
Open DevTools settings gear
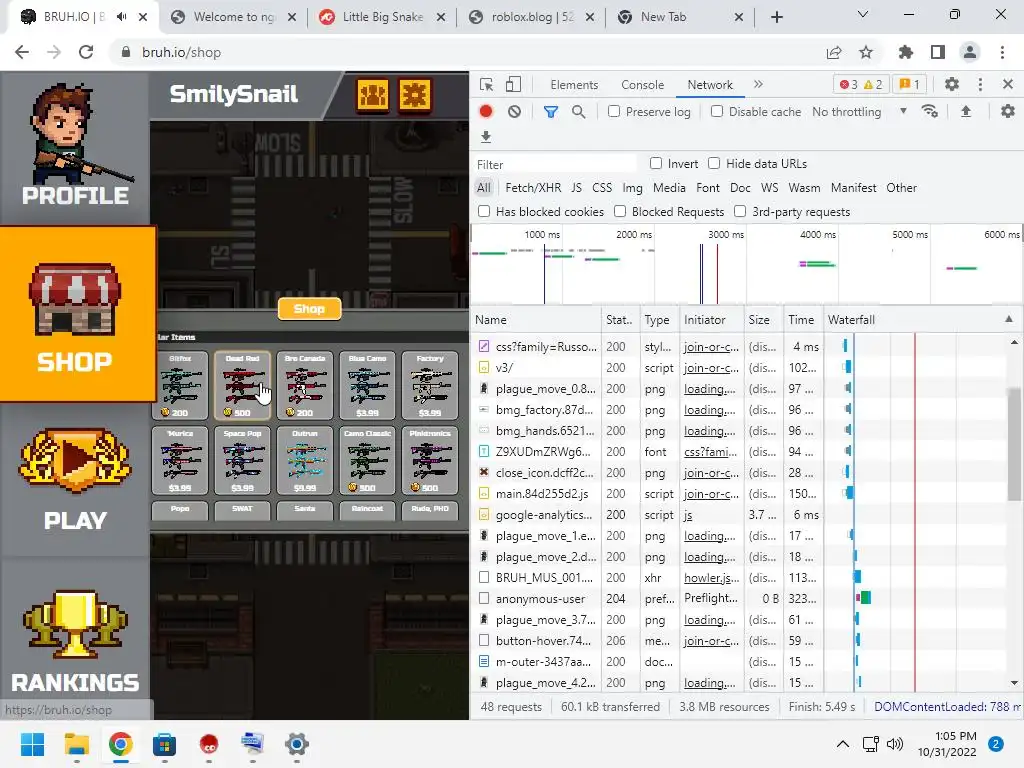click(x=952, y=84)
